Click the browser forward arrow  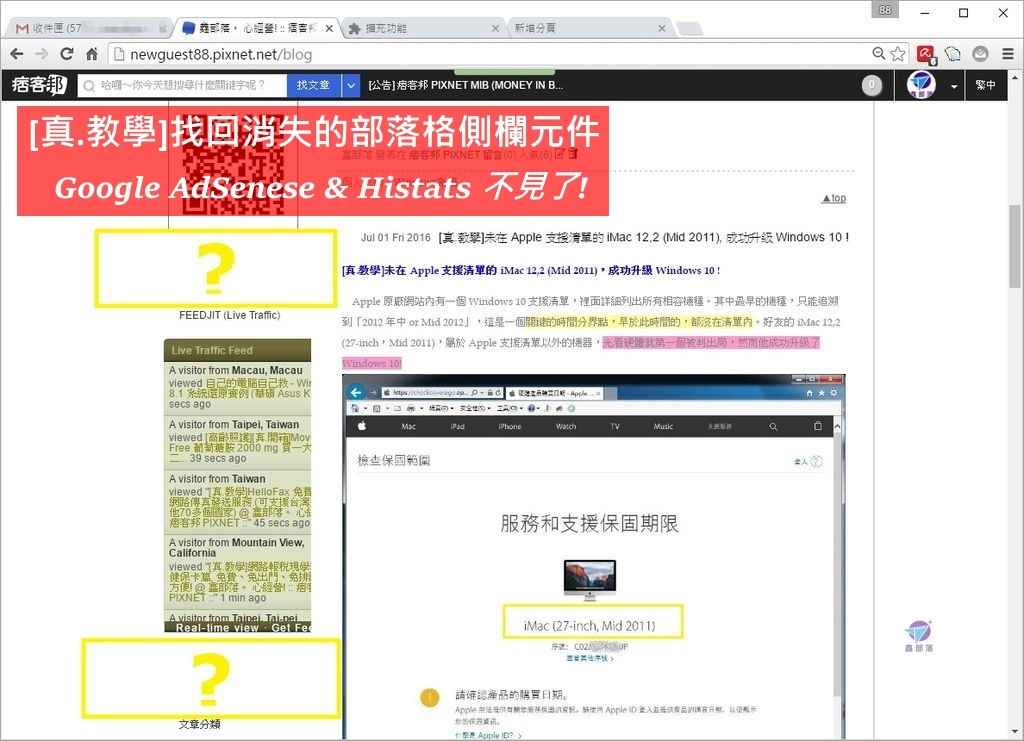click(x=42, y=54)
